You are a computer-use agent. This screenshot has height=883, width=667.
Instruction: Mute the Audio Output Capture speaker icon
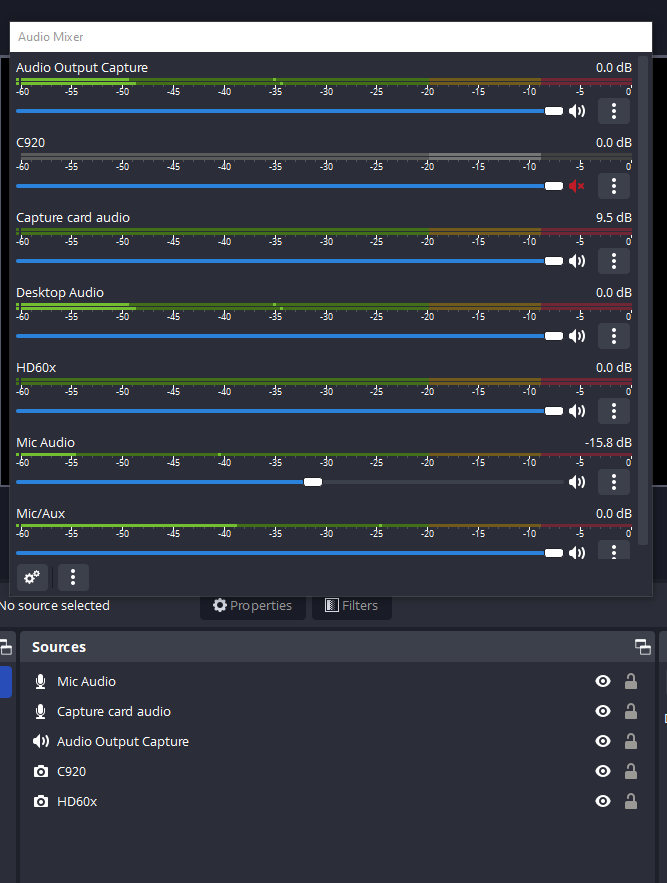[x=577, y=111]
